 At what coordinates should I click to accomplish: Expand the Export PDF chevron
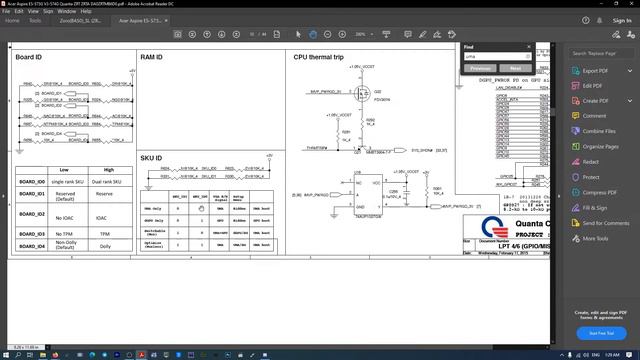click(630, 71)
